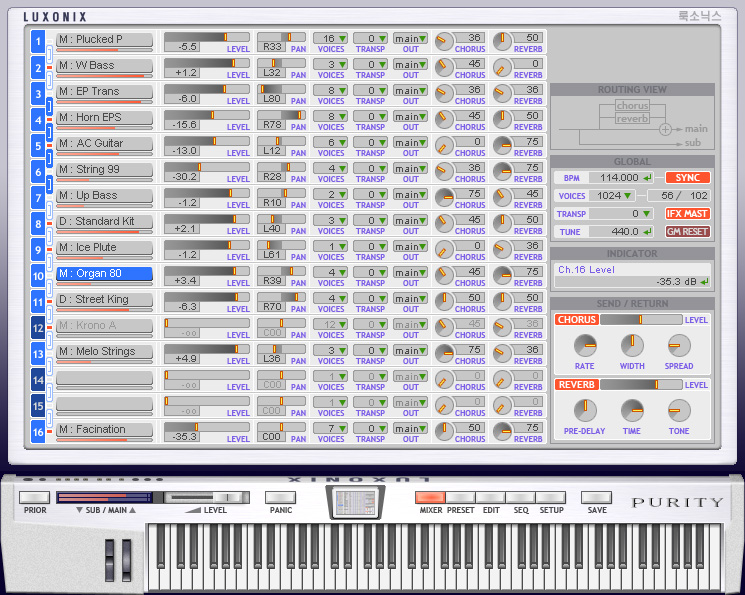Image resolution: width=745 pixels, height=595 pixels.
Task: Click the master LEVEL slider on keyboard panel
Action: pyautogui.click(x=207, y=498)
